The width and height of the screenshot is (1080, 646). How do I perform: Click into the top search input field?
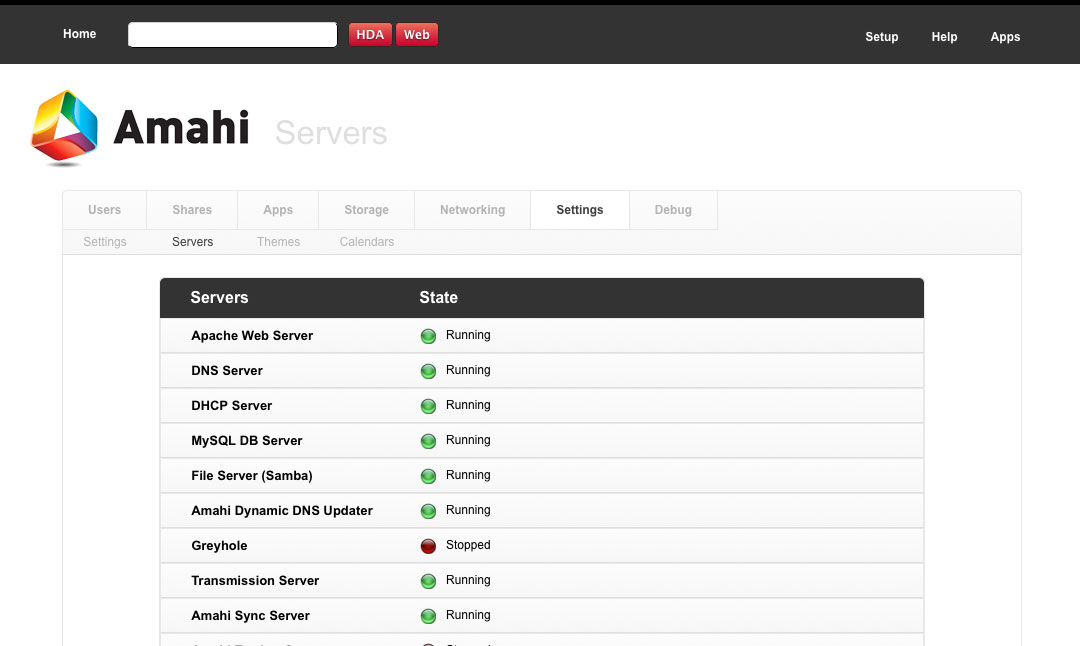click(233, 34)
